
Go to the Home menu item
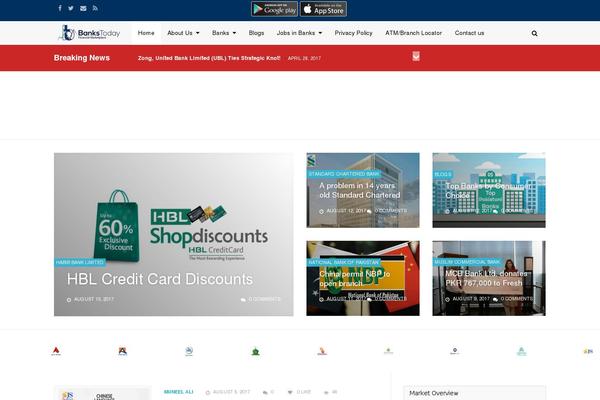click(146, 33)
